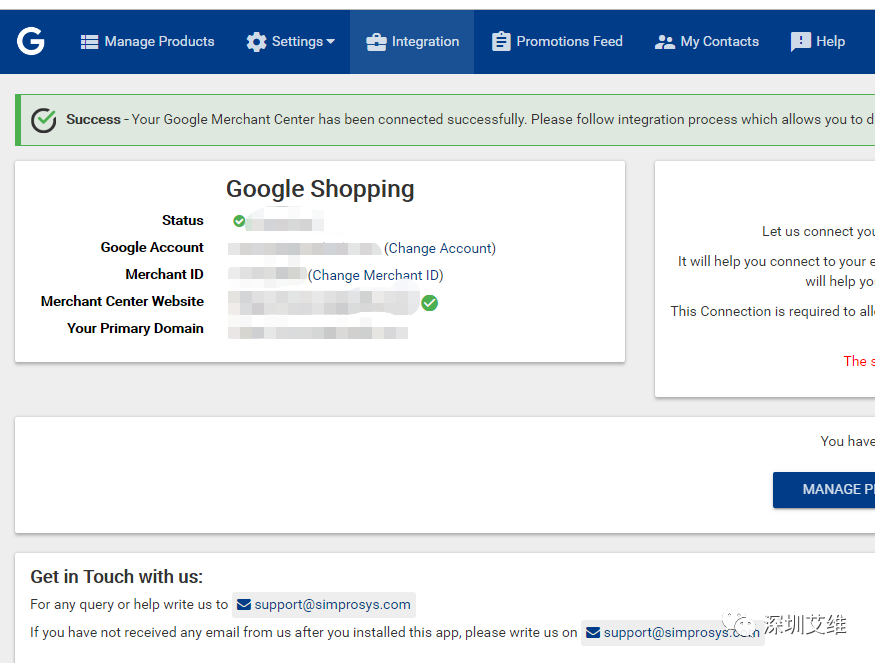This screenshot has height=663, width=875.
Task: Click the Google Account label
Action: click(x=152, y=248)
